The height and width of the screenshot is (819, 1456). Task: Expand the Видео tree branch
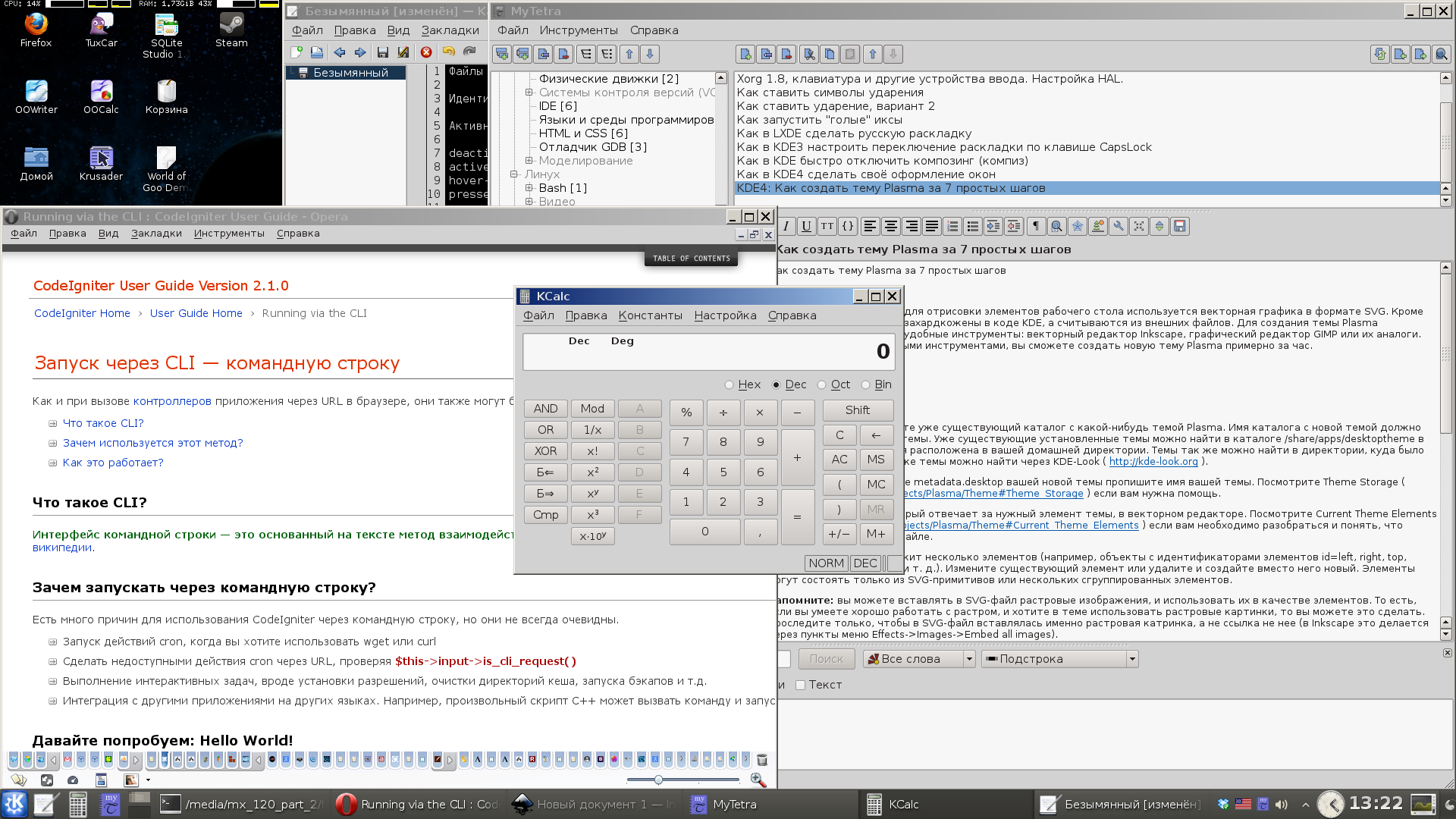click(x=529, y=202)
